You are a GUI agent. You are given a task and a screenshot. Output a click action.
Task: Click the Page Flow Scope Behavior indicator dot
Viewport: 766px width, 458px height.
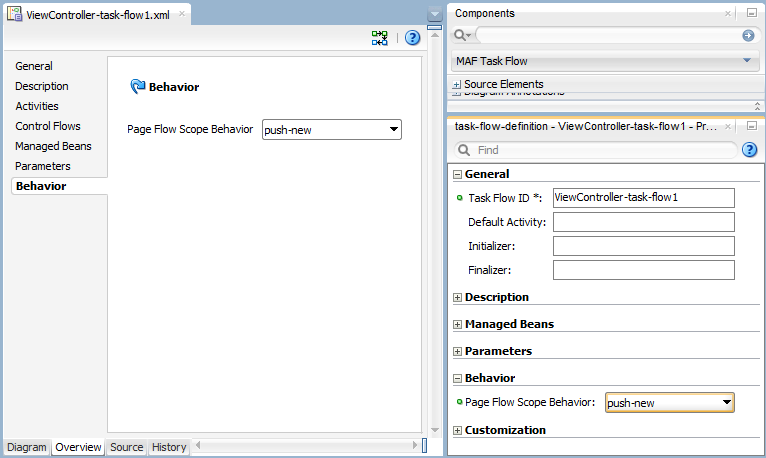[460, 402]
